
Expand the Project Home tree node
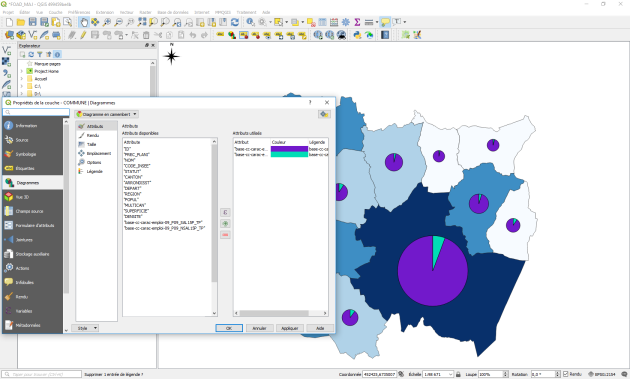(22, 71)
